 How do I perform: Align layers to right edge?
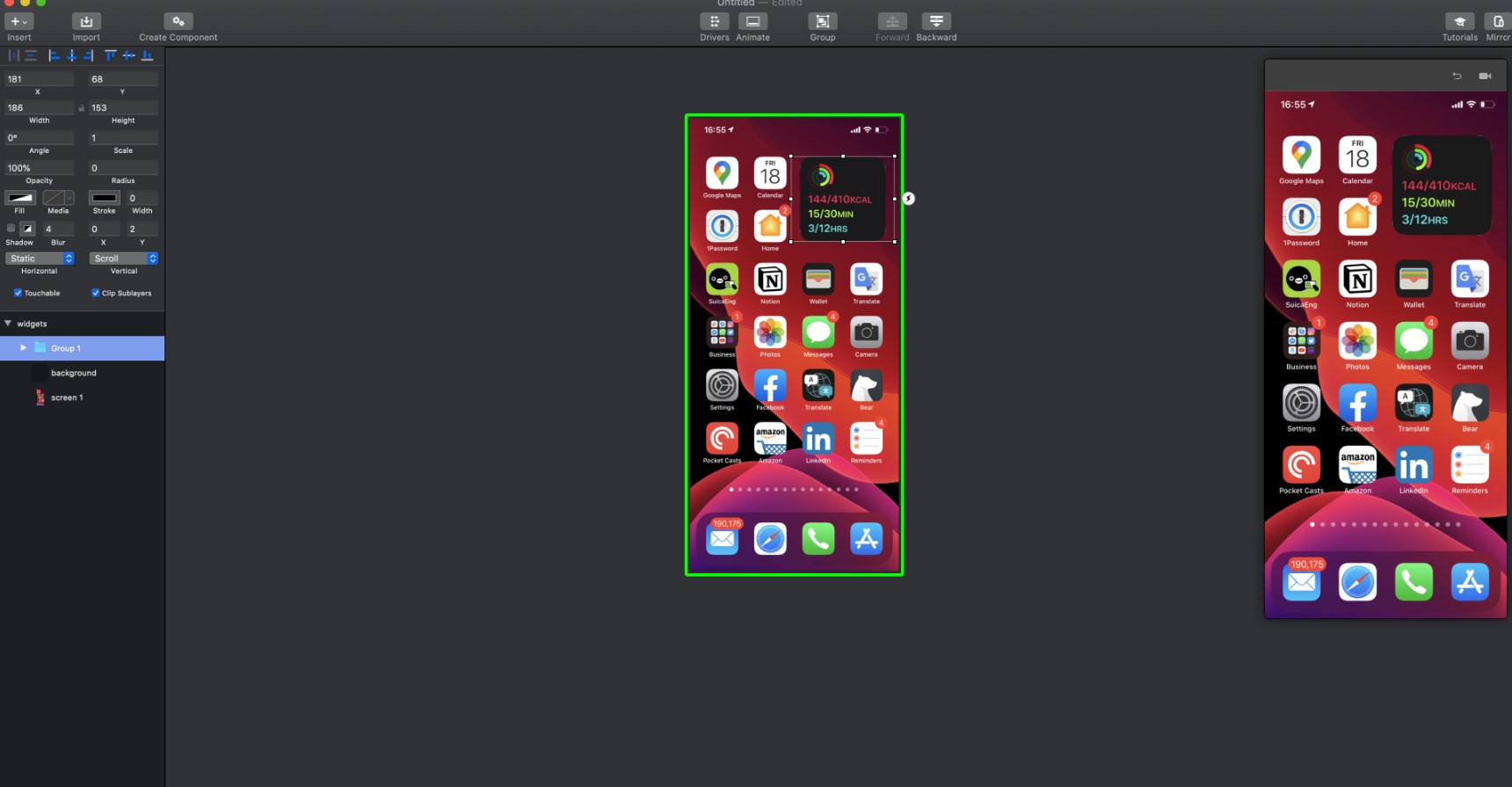click(89, 55)
